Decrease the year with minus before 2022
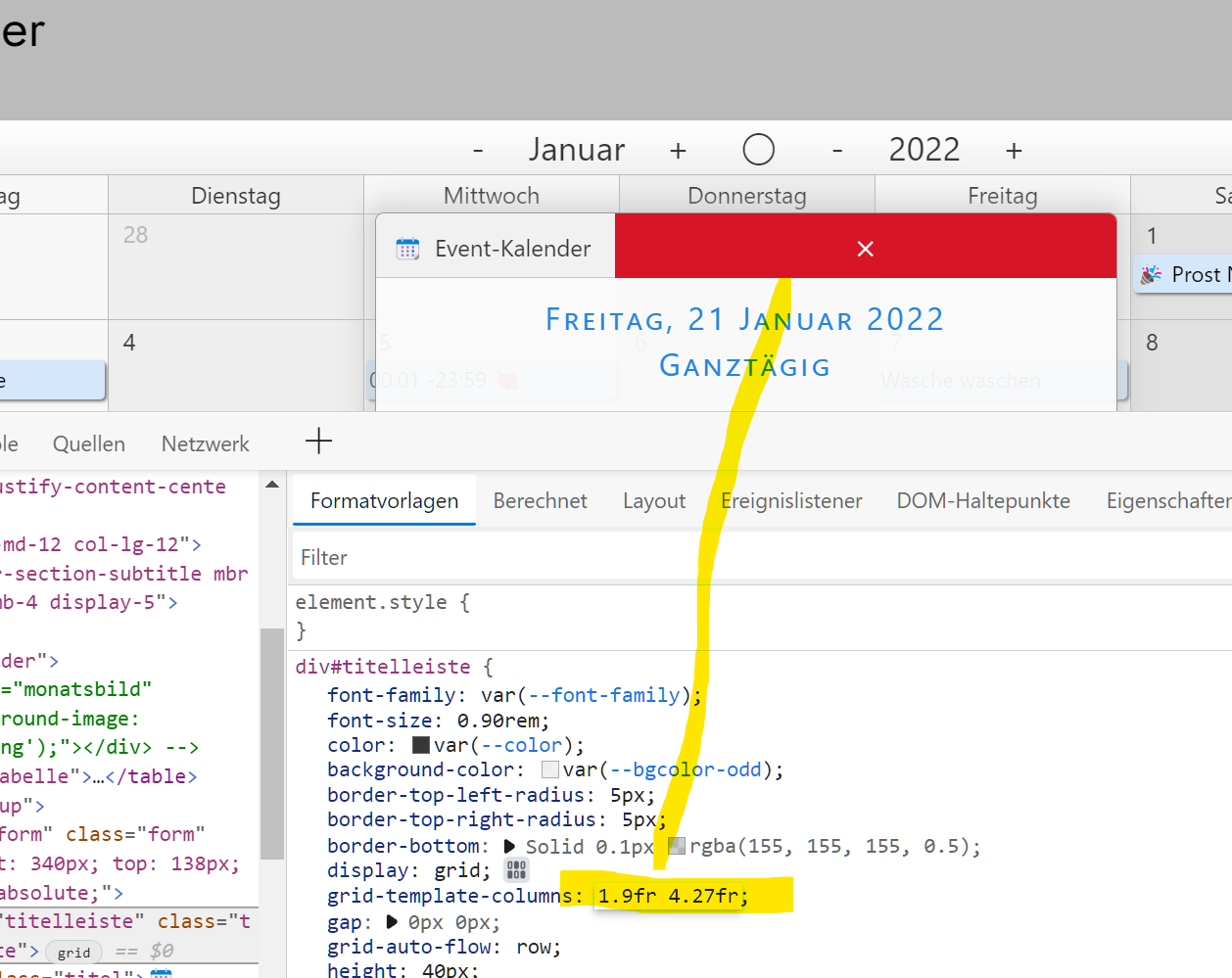Screen dimensions: 1232x978 click(837, 151)
